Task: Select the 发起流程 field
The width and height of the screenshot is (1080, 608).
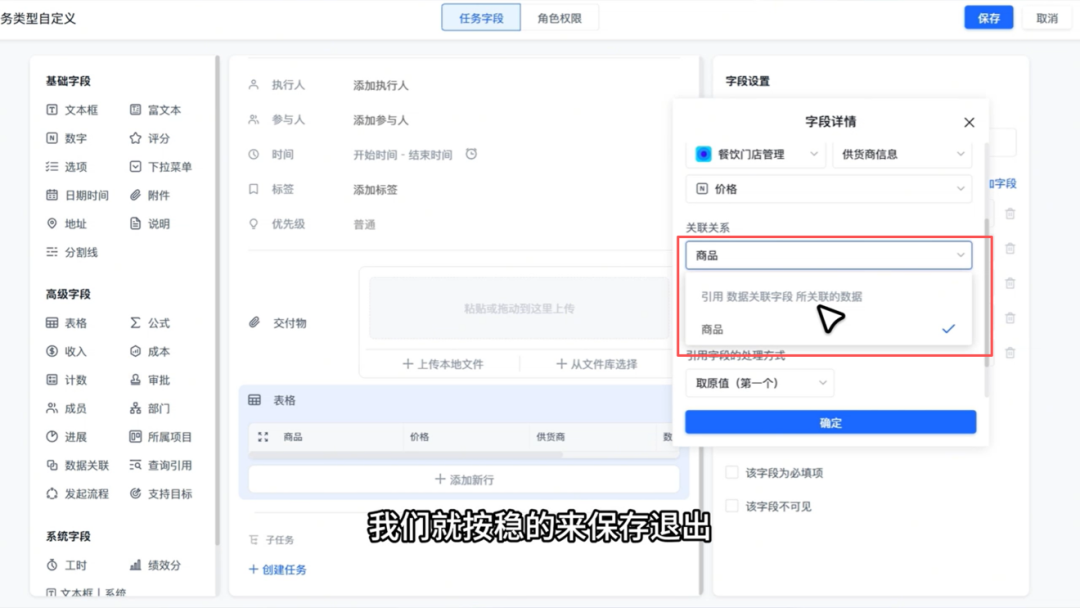Action: [78, 494]
